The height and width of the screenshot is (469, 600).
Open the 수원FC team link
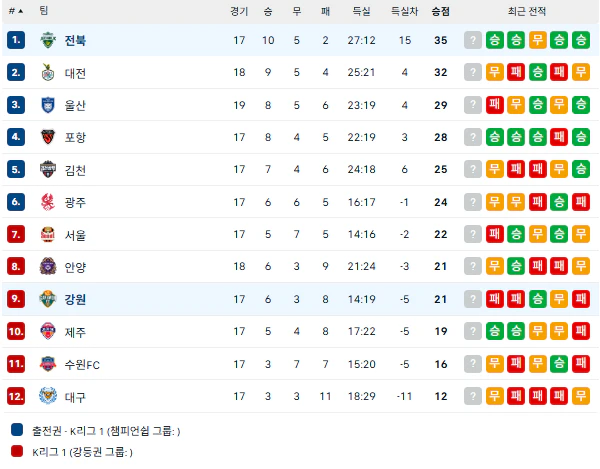[82, 364]
